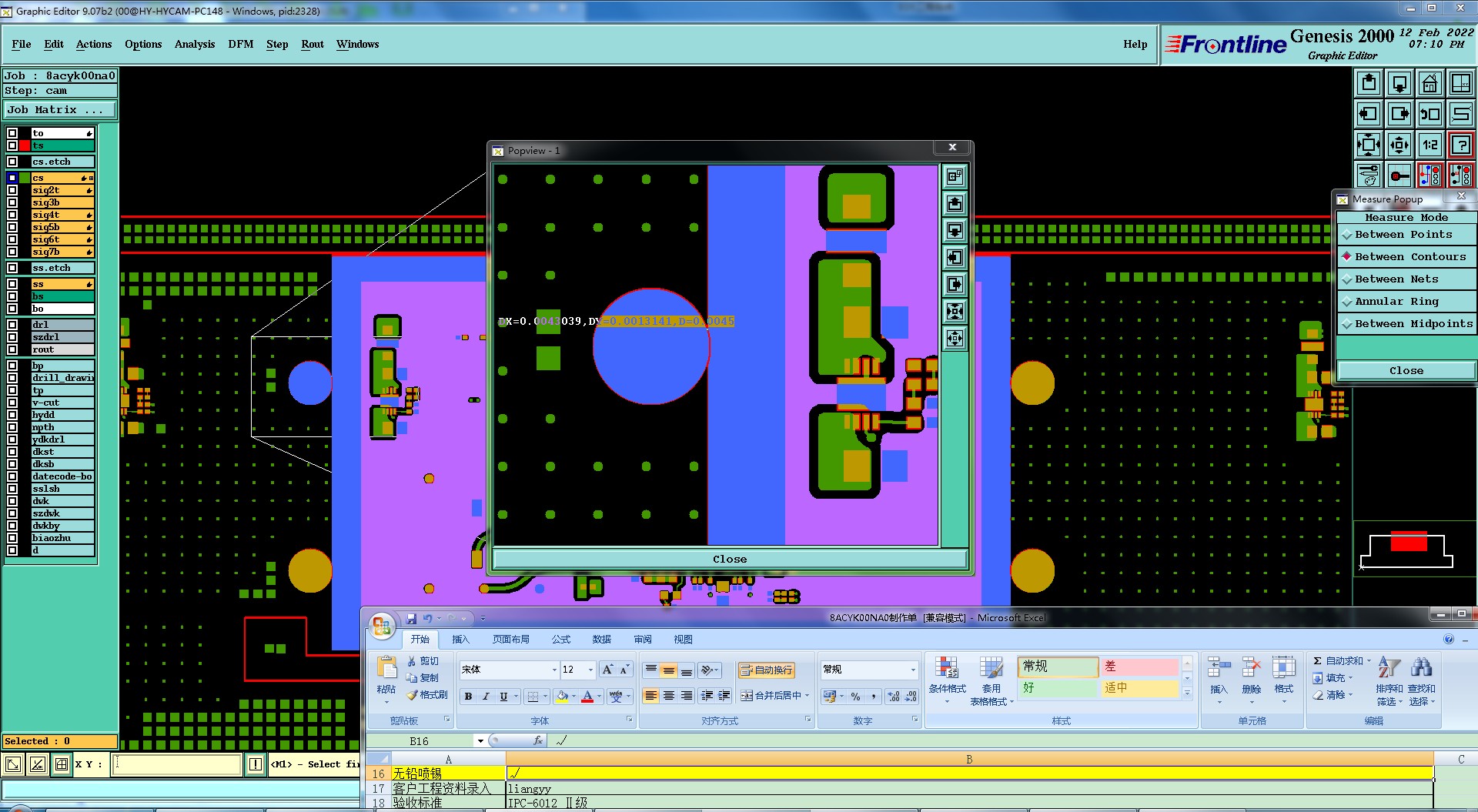Click the pan down icon in Popview toolbar
This screenshot has width=1478, height=812.
click(955, 231)
